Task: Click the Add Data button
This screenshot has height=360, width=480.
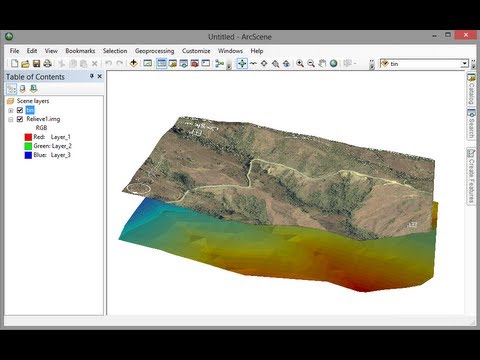Action: (x=134, y=63)
